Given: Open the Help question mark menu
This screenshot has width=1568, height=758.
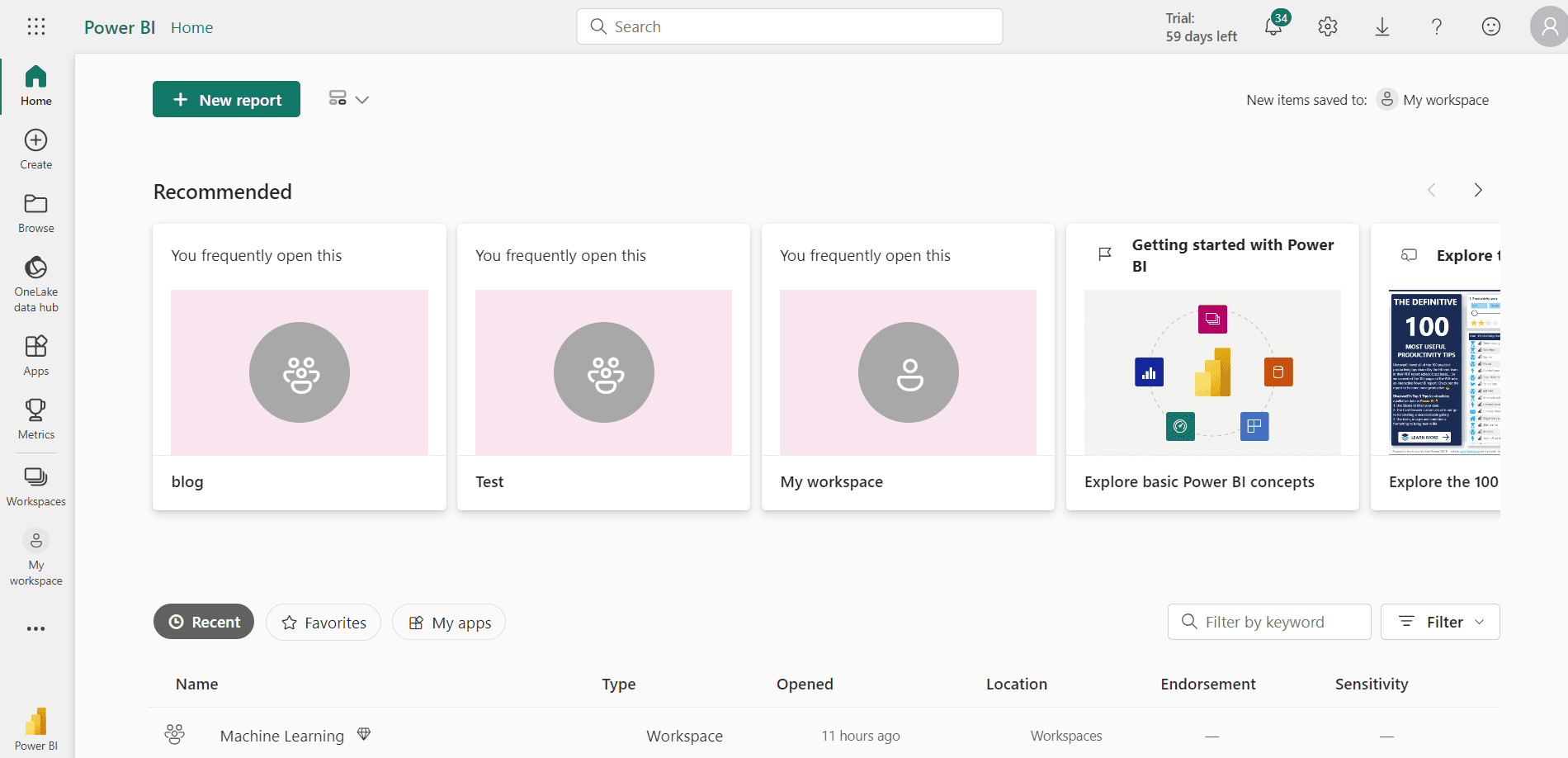Looking at the screenshot, I should pyautogui.click(x=1437, y=26).
